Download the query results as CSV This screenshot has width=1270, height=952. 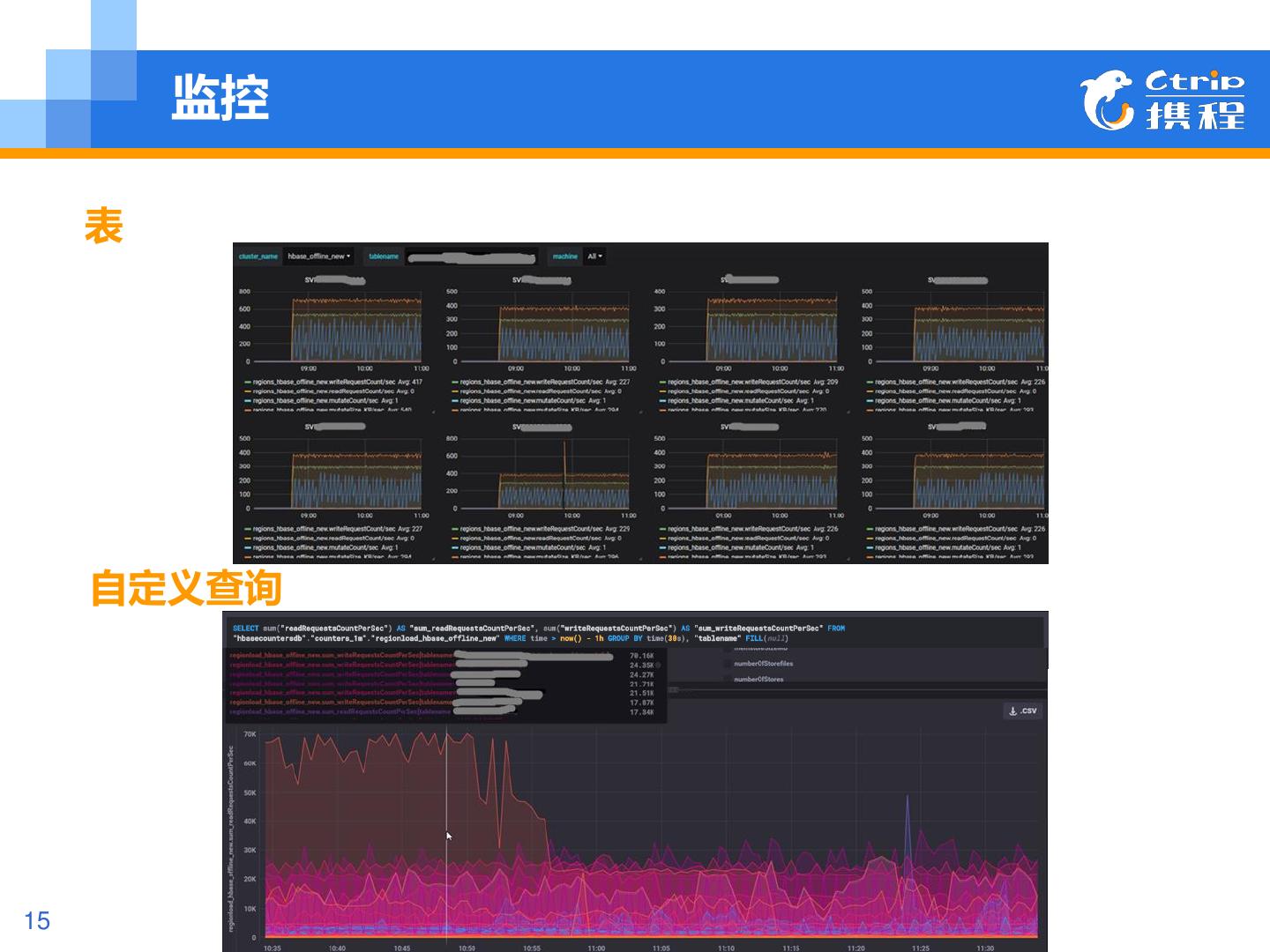(1023, 711)
